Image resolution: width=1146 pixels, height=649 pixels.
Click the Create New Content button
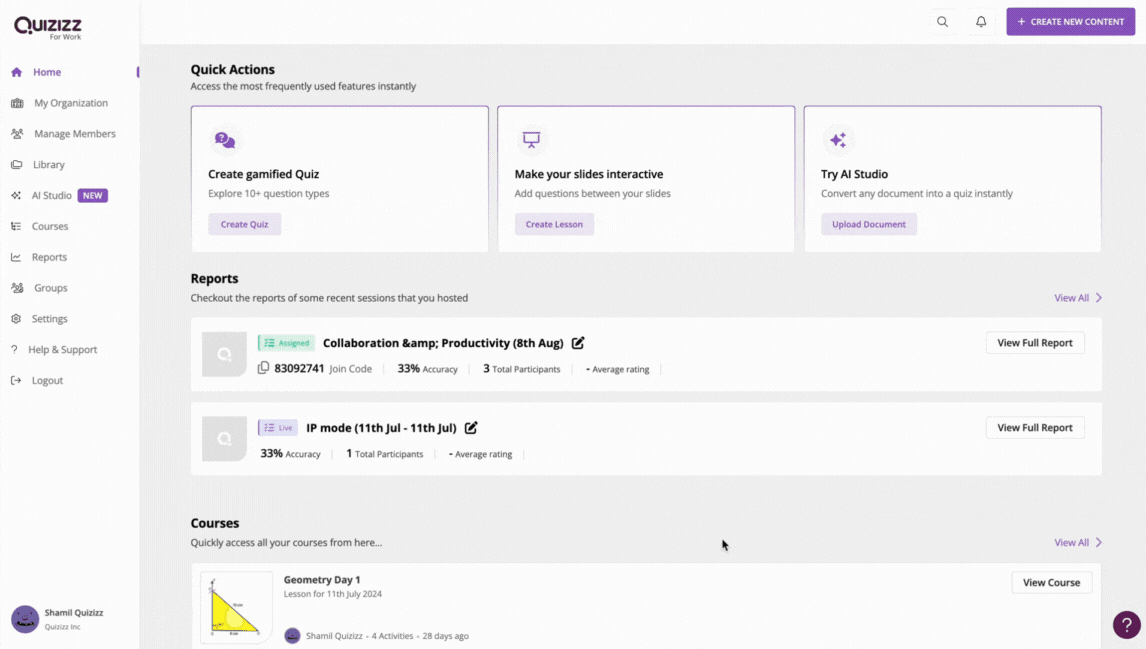(x=1070, y=22)
